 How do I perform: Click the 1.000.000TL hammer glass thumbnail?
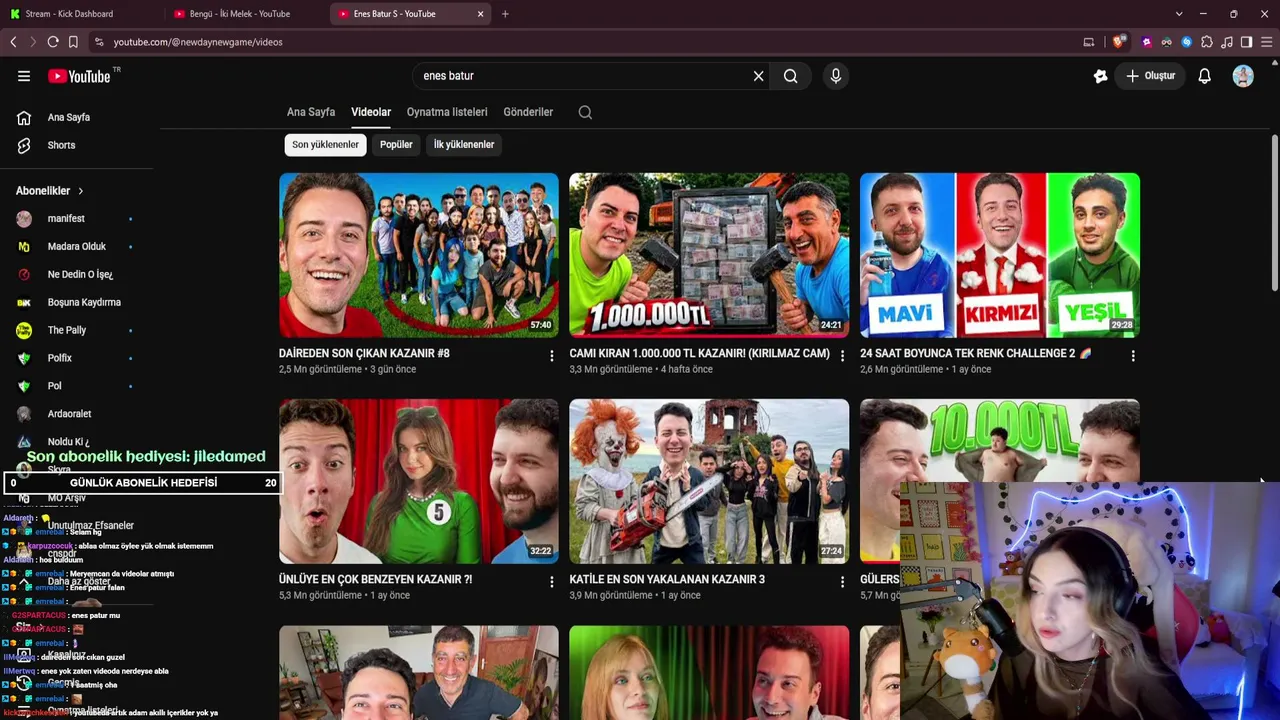pos(709,255)
